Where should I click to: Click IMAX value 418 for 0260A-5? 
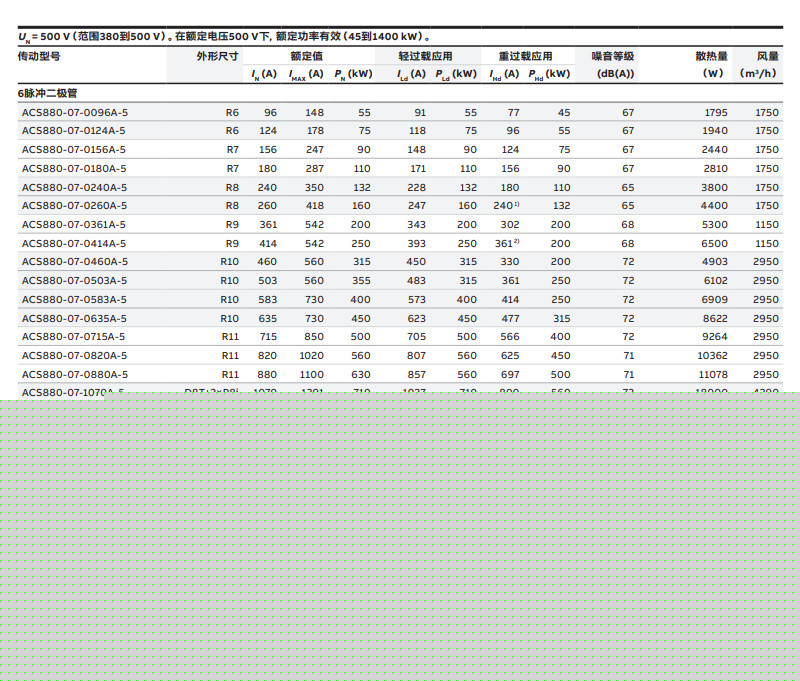314,206
